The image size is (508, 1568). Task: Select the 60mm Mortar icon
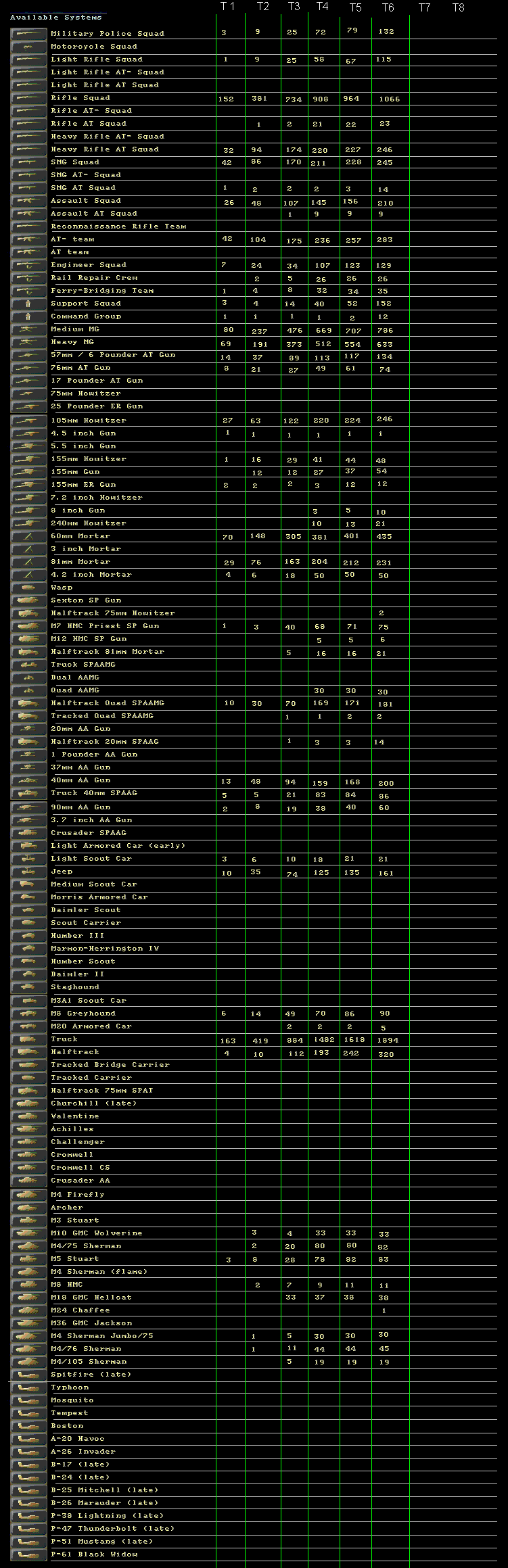[x=28, y=536]
